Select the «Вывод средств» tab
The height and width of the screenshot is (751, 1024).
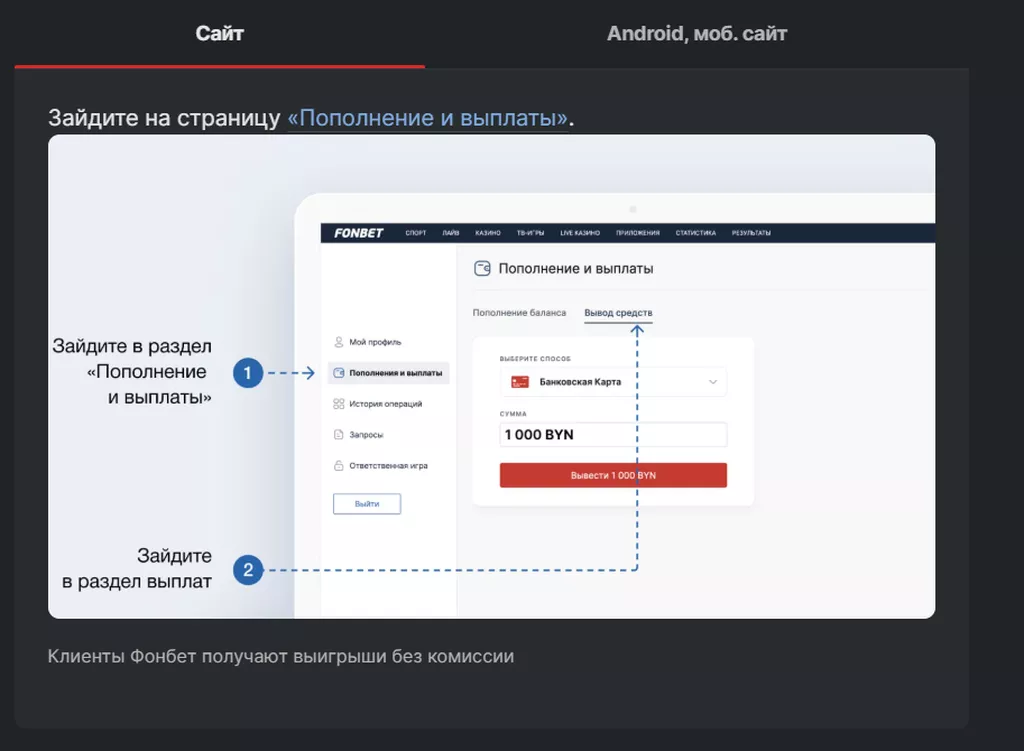(x=618, y=313)
